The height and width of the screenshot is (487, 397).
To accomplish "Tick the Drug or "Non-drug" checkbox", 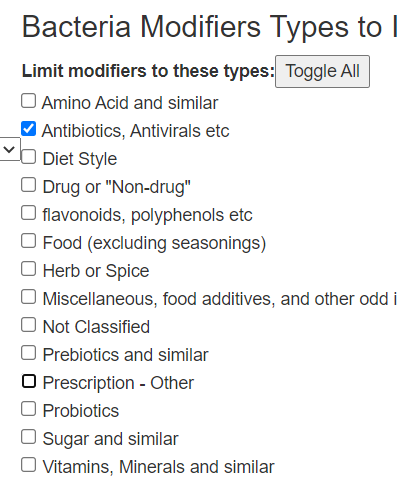I will (x=29, y=185).
